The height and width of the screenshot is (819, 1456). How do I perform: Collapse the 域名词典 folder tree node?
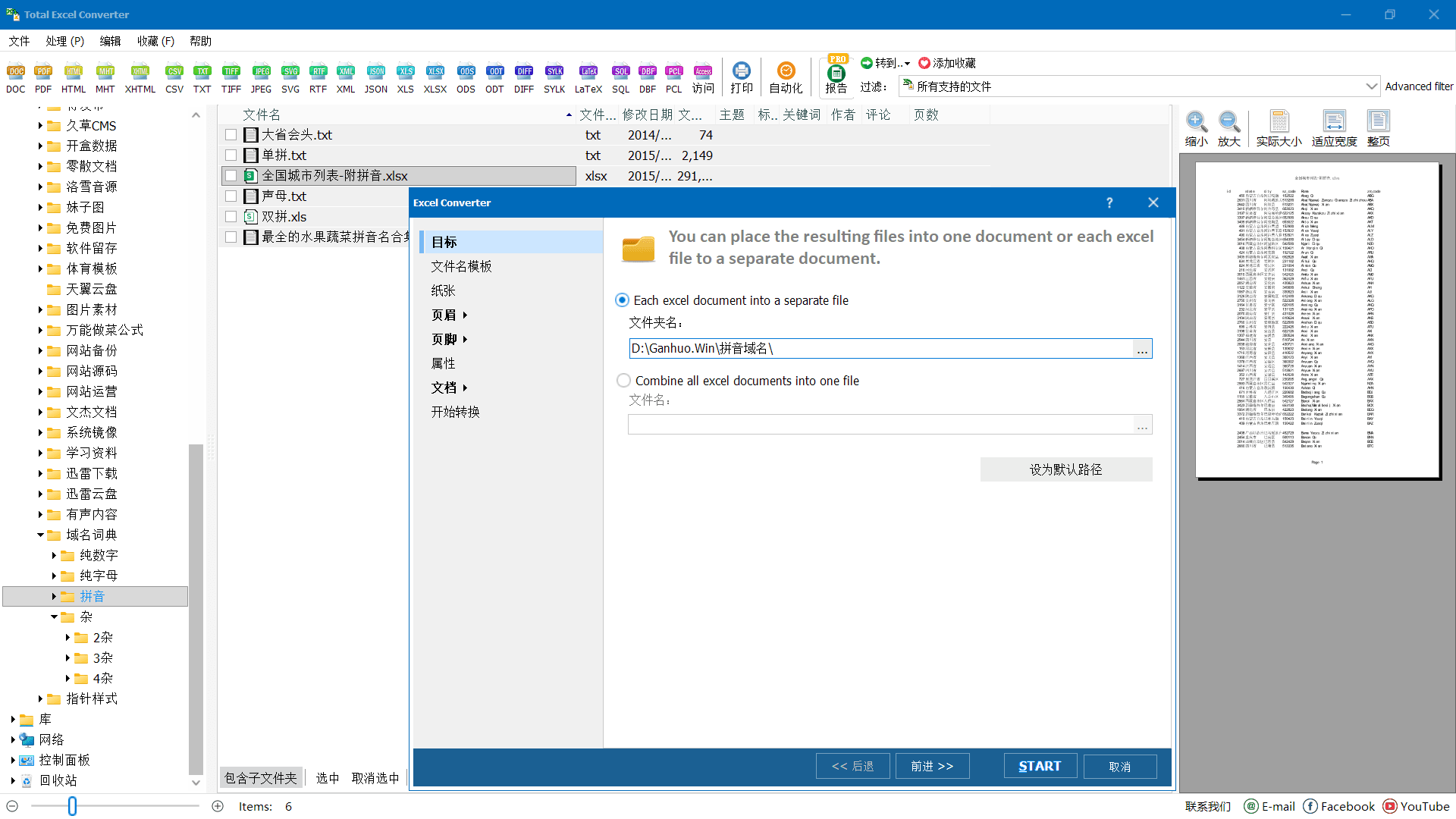click(41, 535)
